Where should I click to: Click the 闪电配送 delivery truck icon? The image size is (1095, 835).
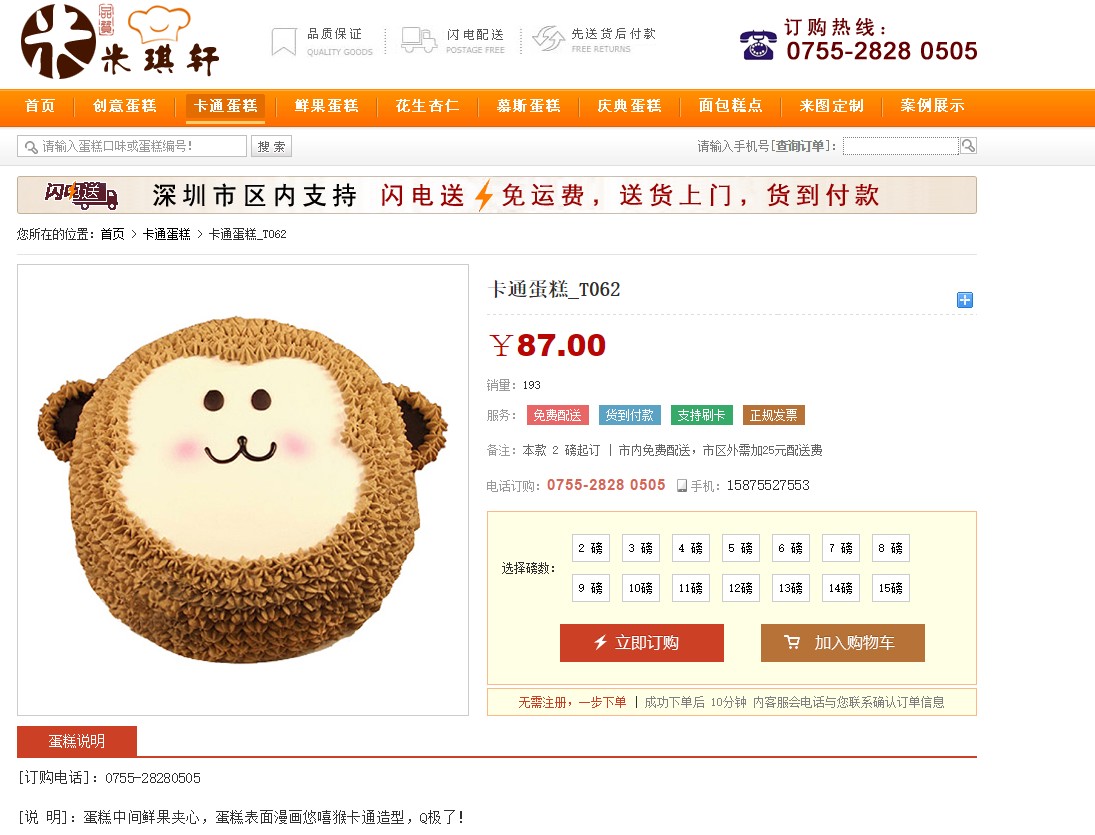[418, 40]
